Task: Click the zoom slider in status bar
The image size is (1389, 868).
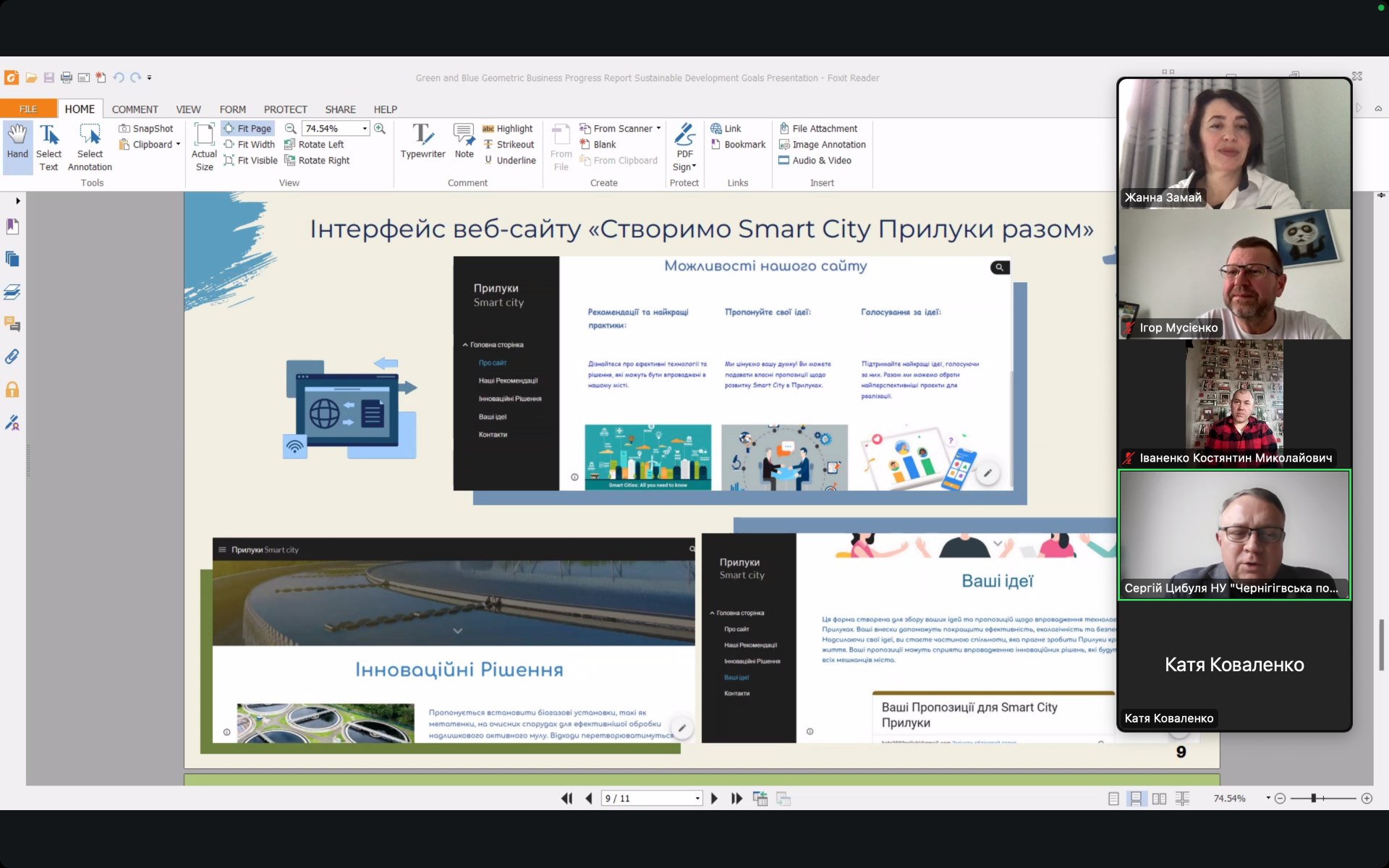Action: pos(1314,799)
